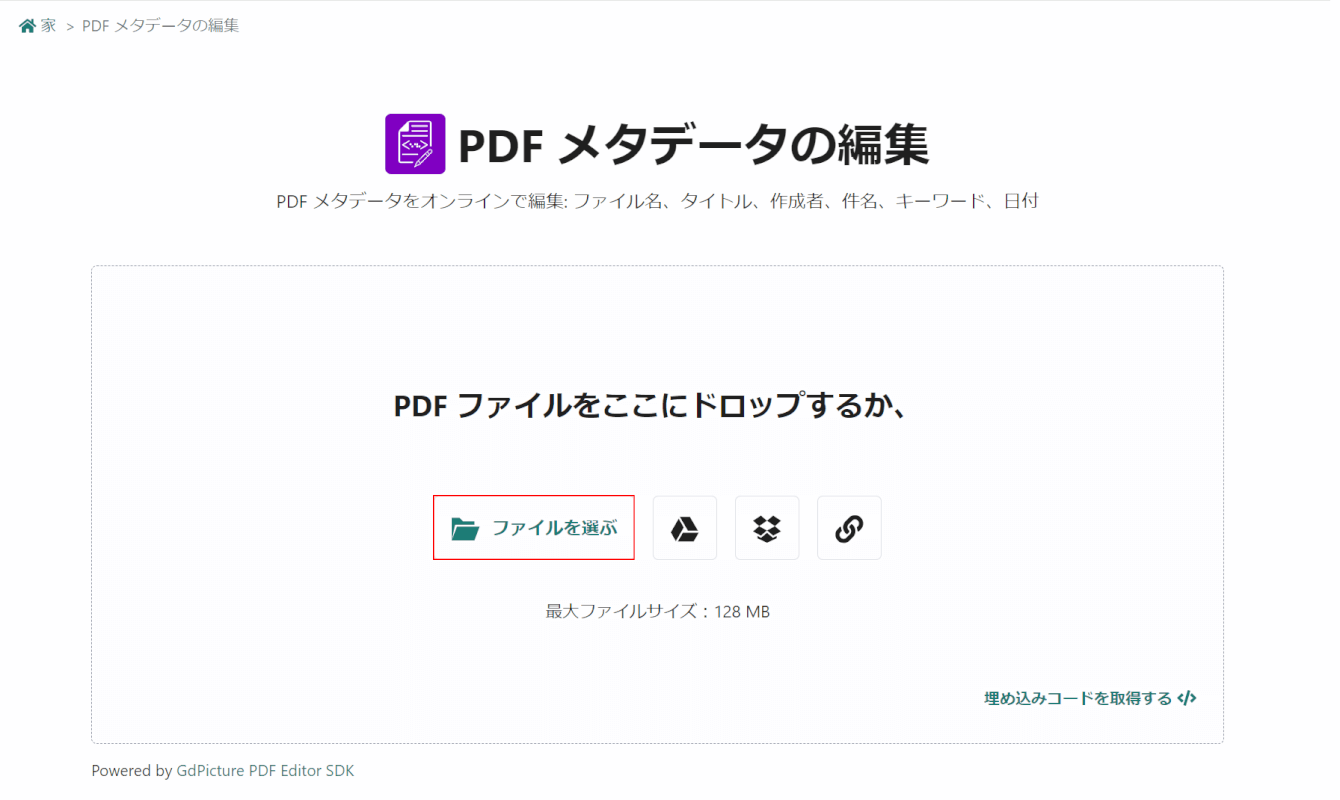Open the GdPicture PDF Editor SDK link
The image size is (1340, 800).
pyautogui.click(x=265, y=771)
